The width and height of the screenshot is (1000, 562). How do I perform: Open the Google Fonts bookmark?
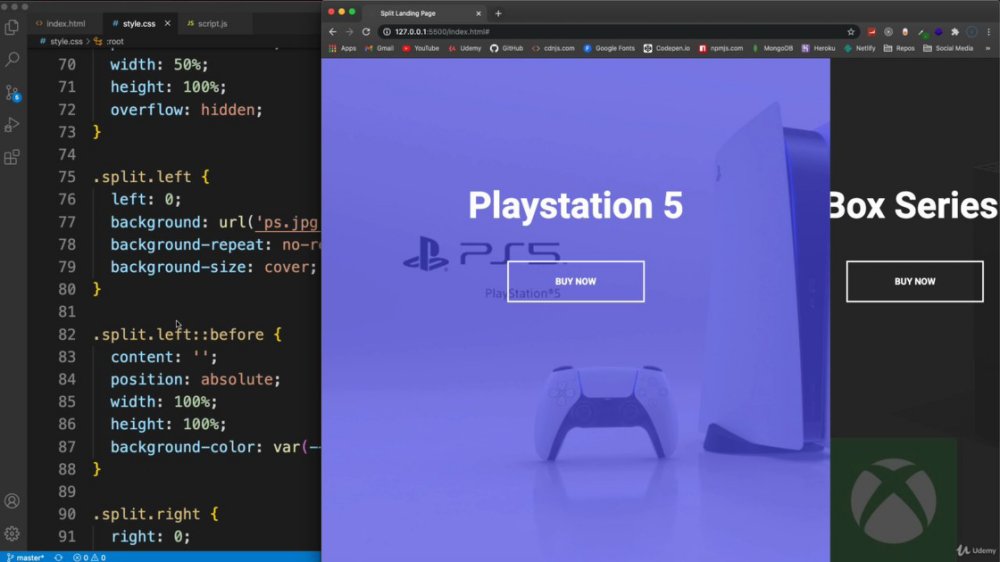609,48
